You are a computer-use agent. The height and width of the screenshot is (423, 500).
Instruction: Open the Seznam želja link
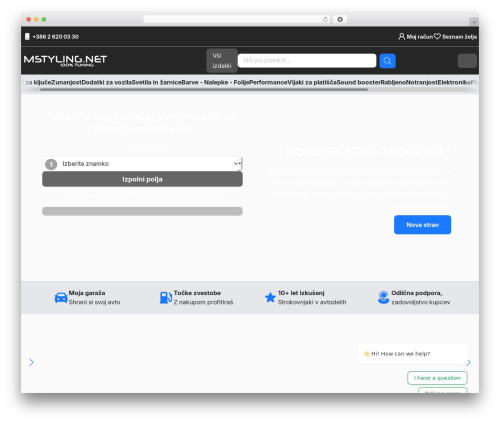[459, 37]
